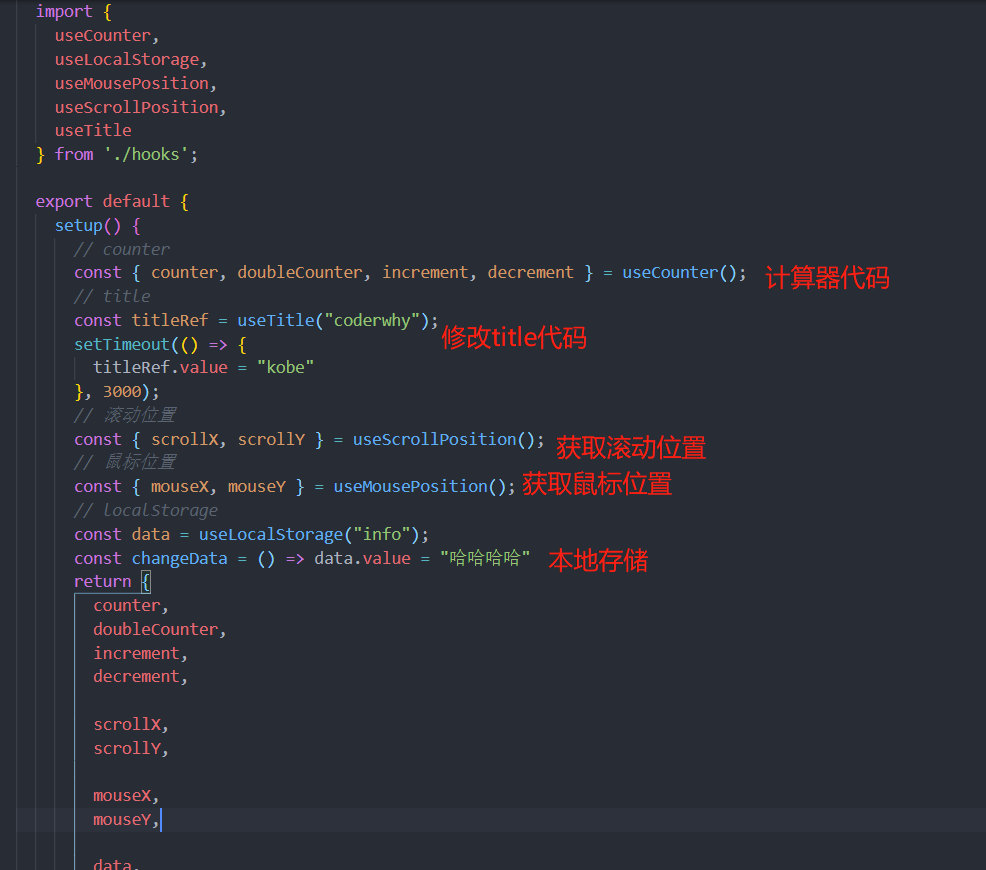
Task: Click 'scrollY,' in the return object
Action: point(131,748)
